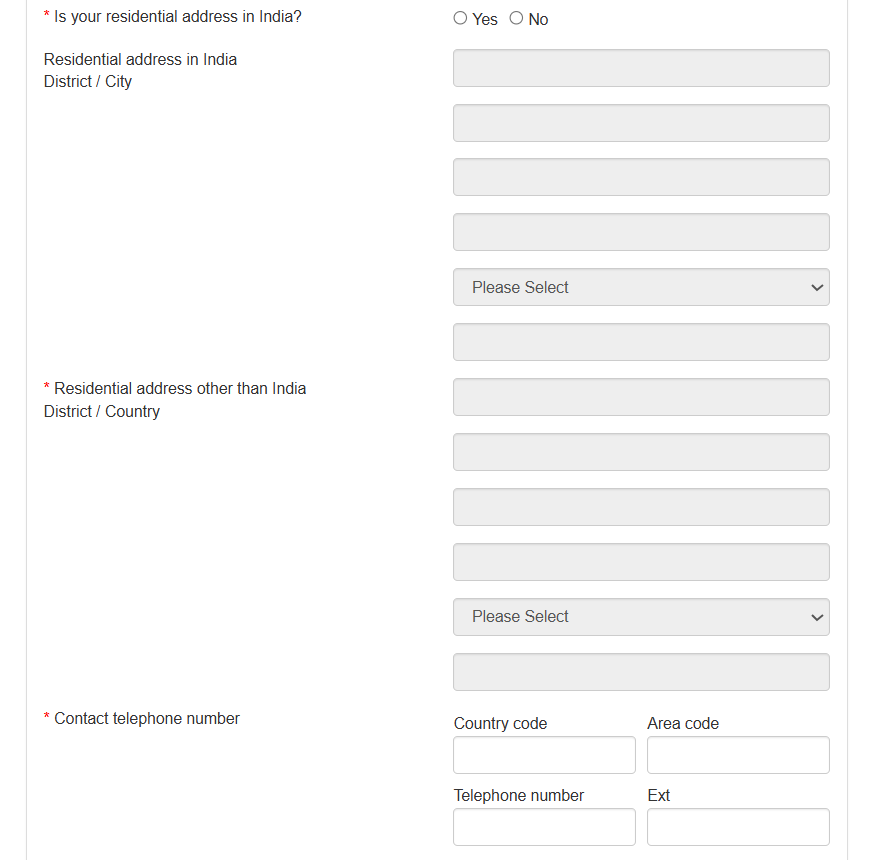
Task: Open the Please Select dropdown for non-India address
Action: 641,617
